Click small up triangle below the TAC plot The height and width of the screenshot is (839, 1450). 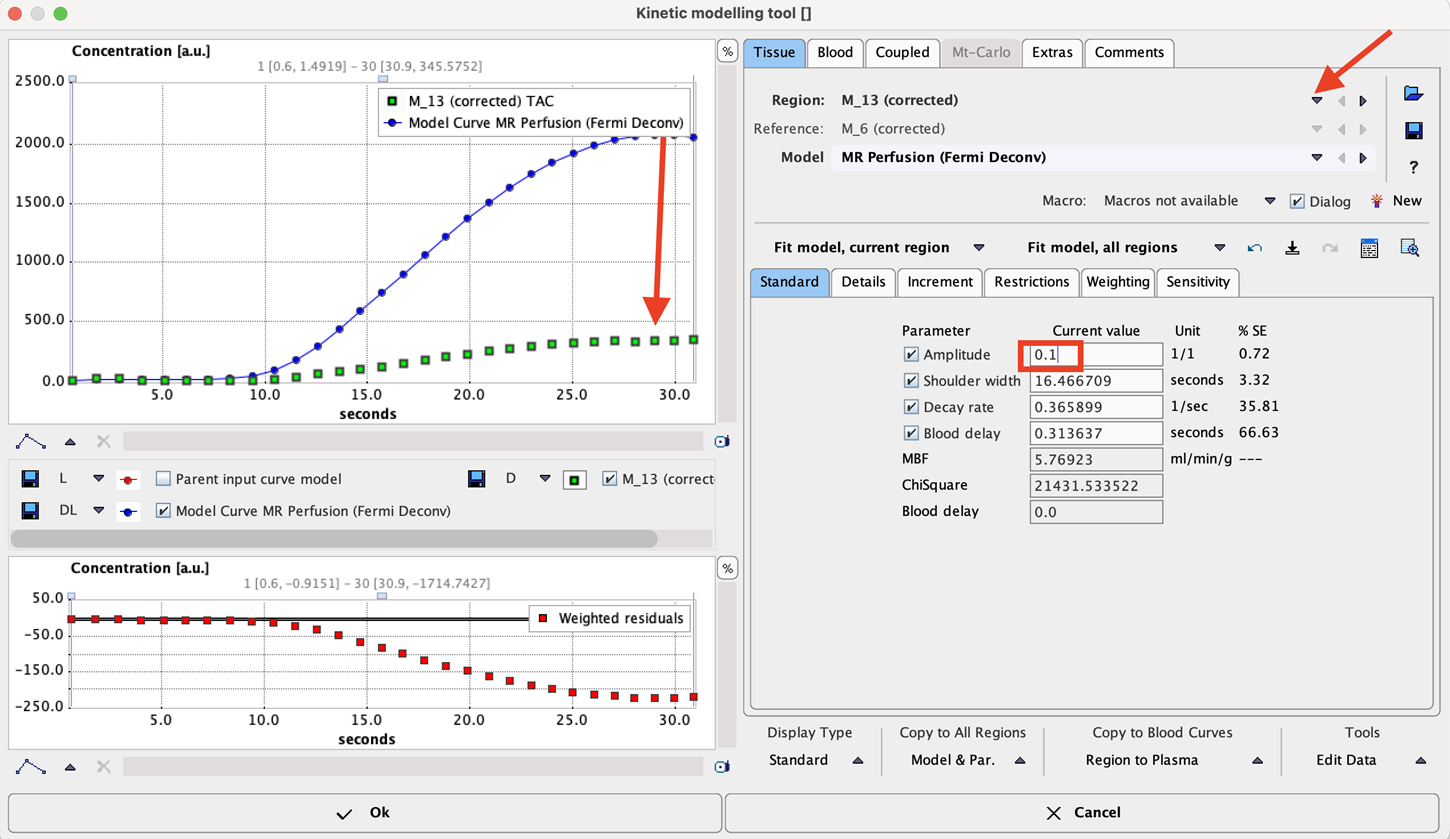(x=70, y=441)
